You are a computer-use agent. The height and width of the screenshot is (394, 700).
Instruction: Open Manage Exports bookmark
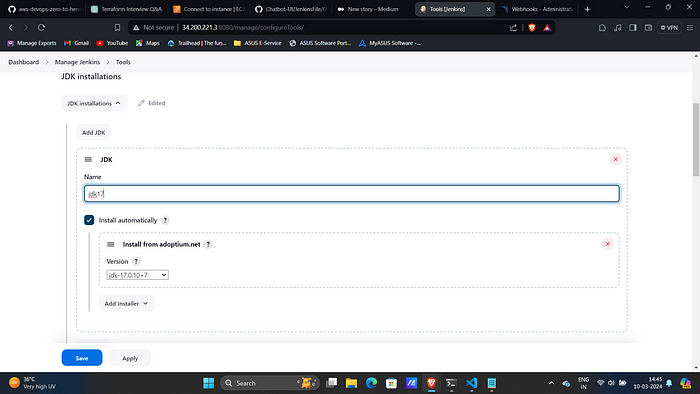pos(32,43)
